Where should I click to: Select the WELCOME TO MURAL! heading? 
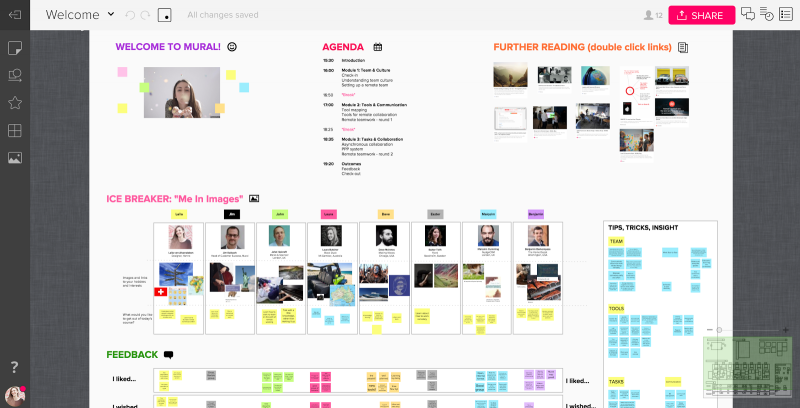pyautogui.click(x=168, y=47)
